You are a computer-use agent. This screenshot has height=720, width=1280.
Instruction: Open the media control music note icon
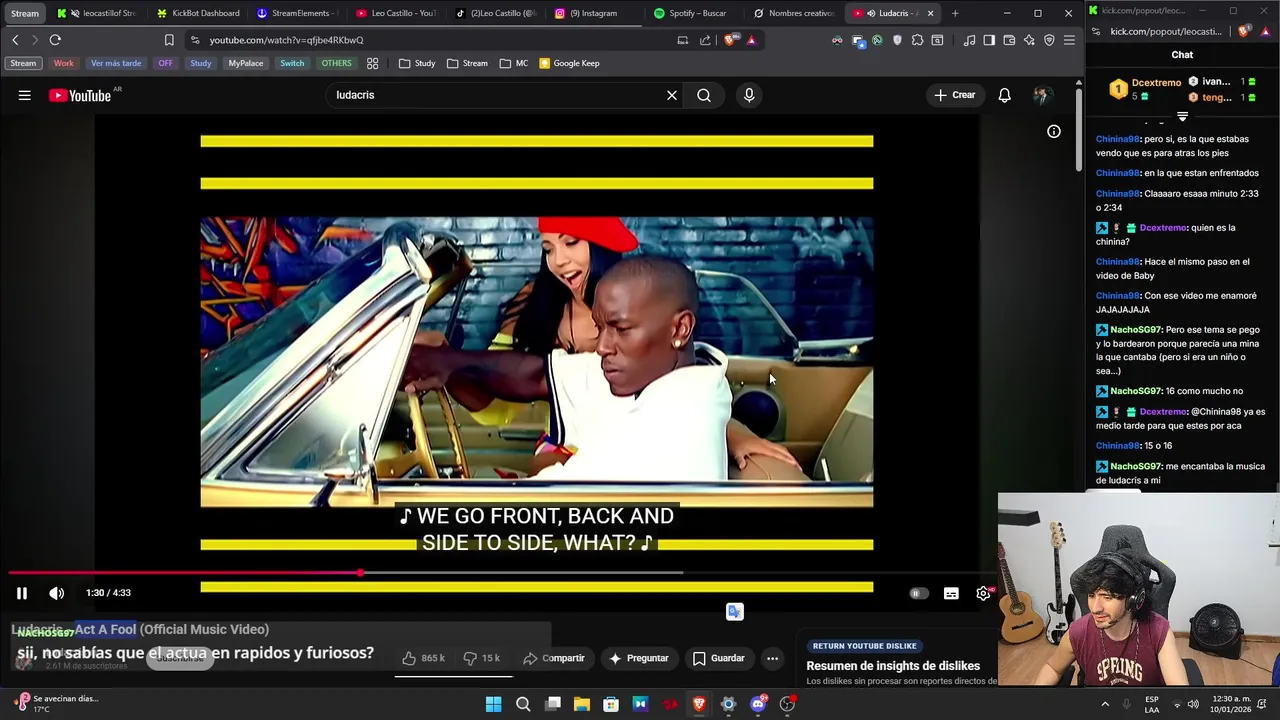(x=969, y=40)
